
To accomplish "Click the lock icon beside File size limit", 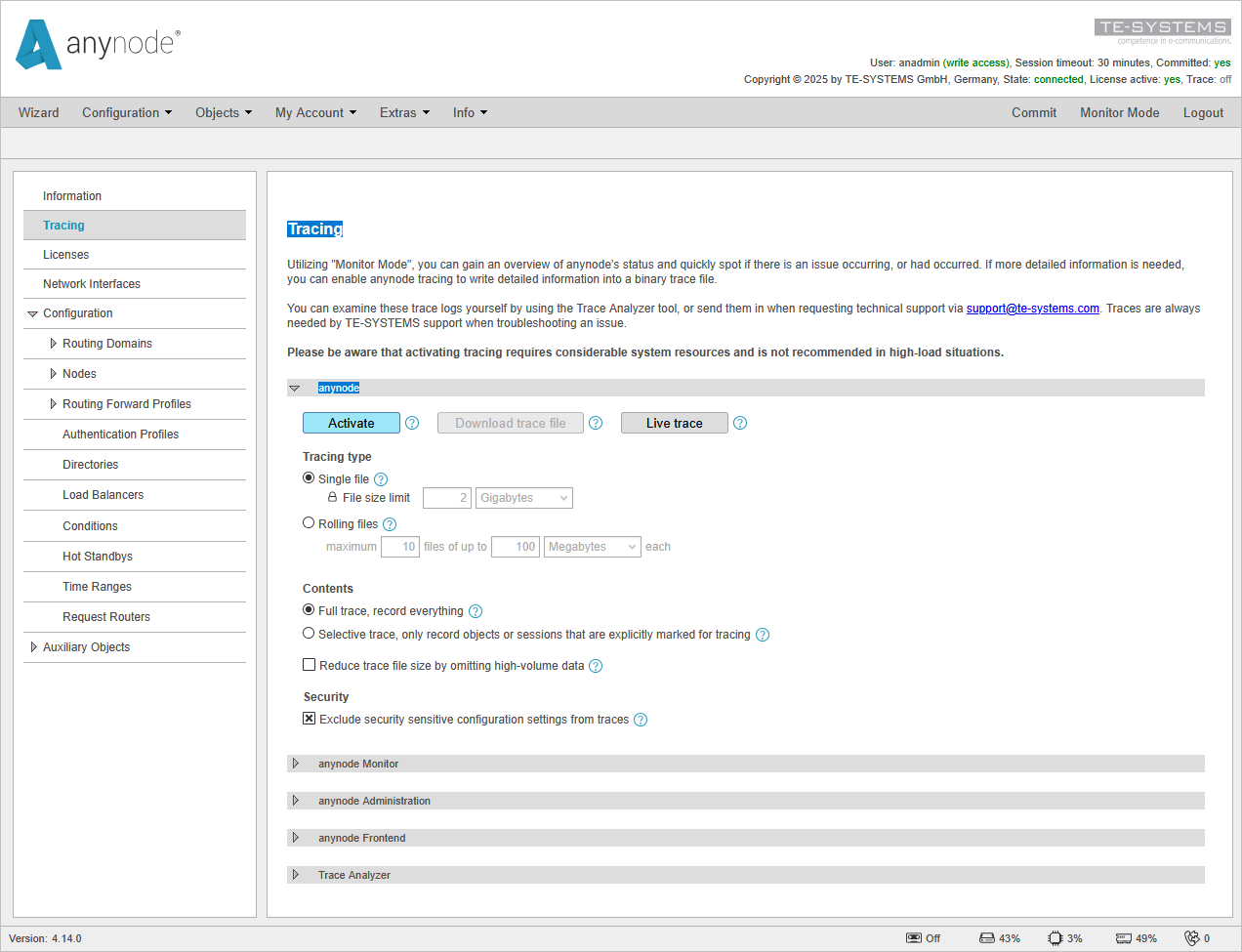I will click(335, 497).
